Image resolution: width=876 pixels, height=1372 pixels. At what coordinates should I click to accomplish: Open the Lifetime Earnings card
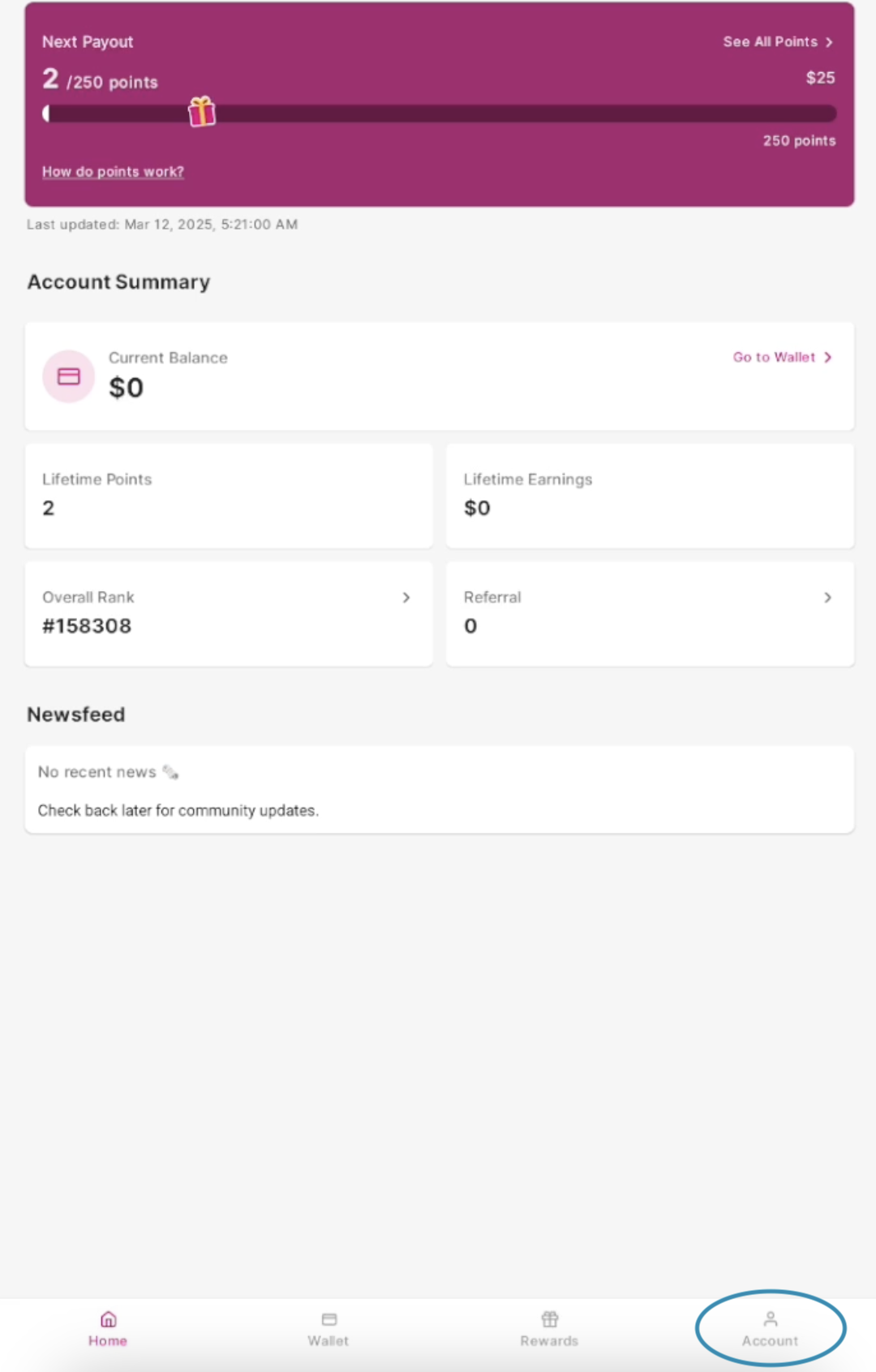point(650,495)
